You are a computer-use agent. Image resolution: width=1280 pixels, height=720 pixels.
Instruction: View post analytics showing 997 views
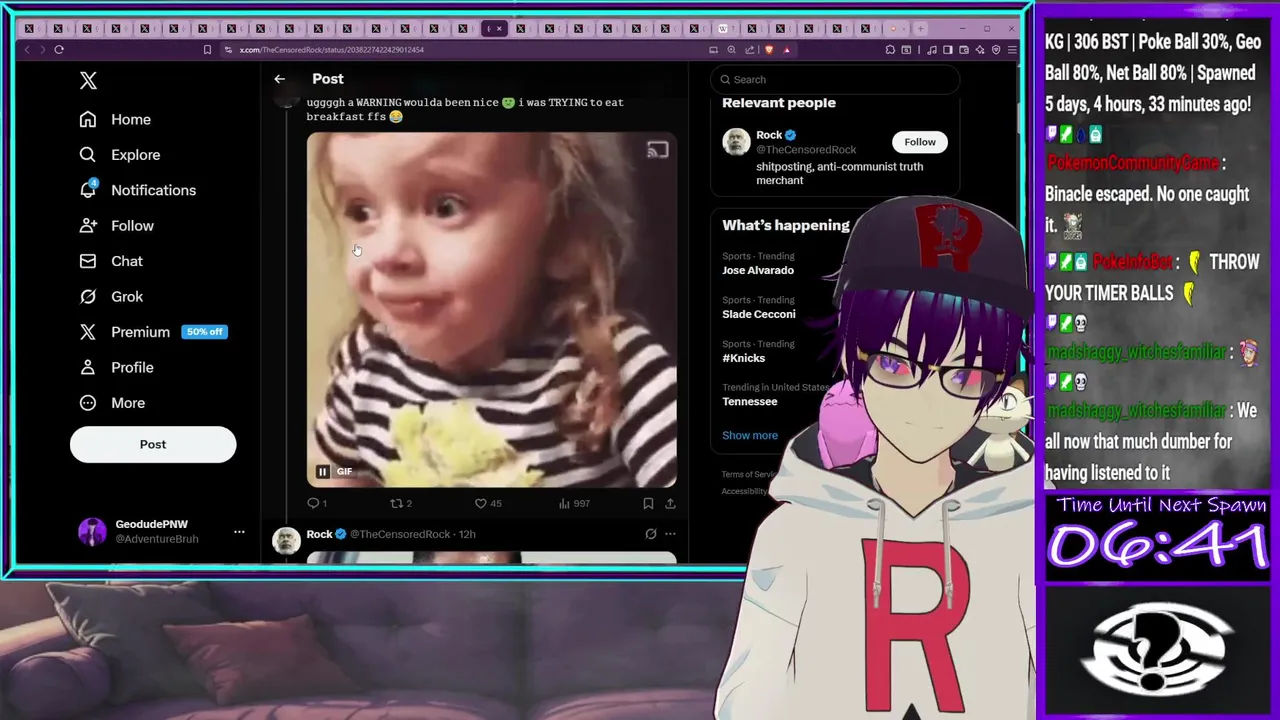574,504
